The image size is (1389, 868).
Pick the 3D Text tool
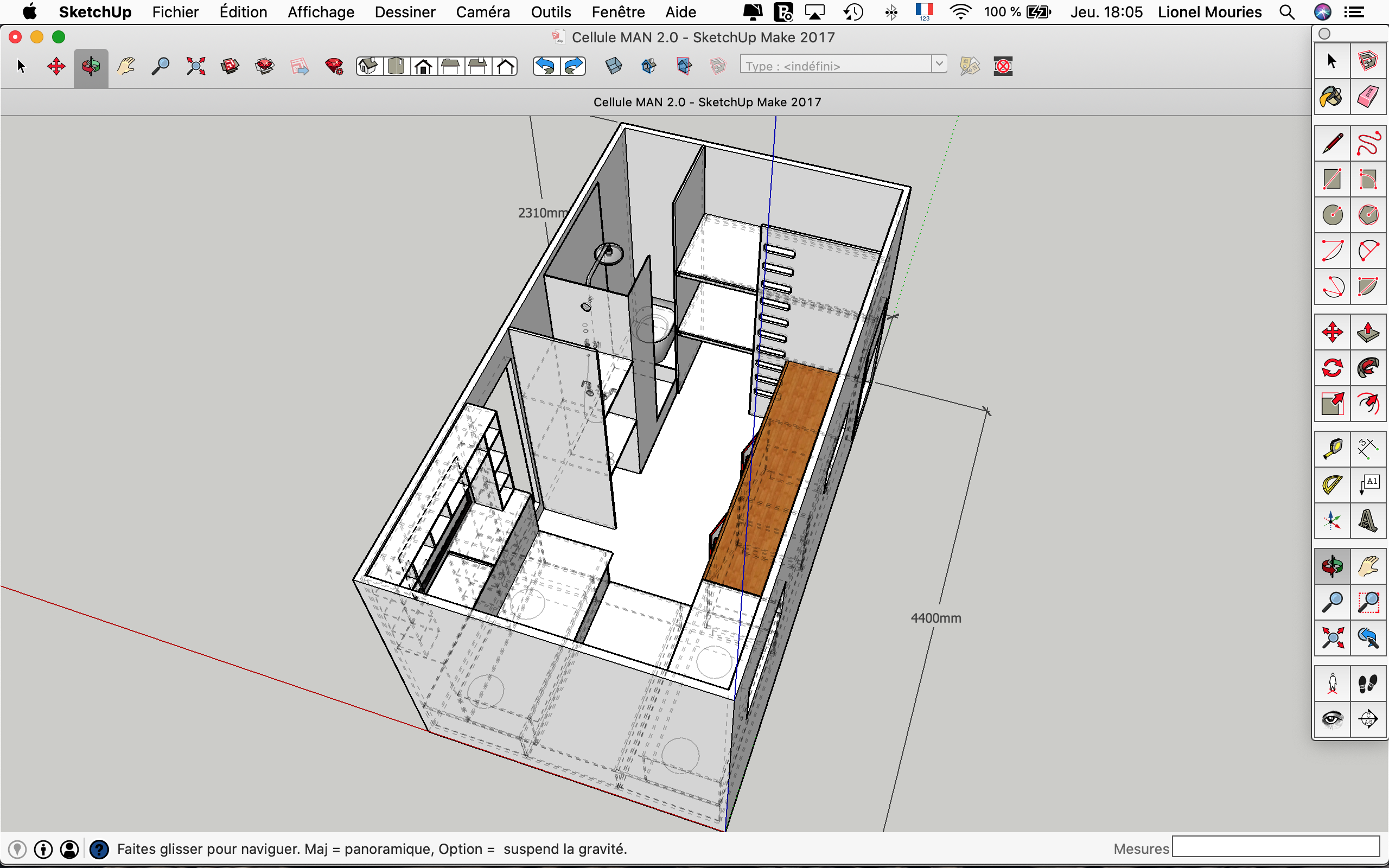[1368, 521]
